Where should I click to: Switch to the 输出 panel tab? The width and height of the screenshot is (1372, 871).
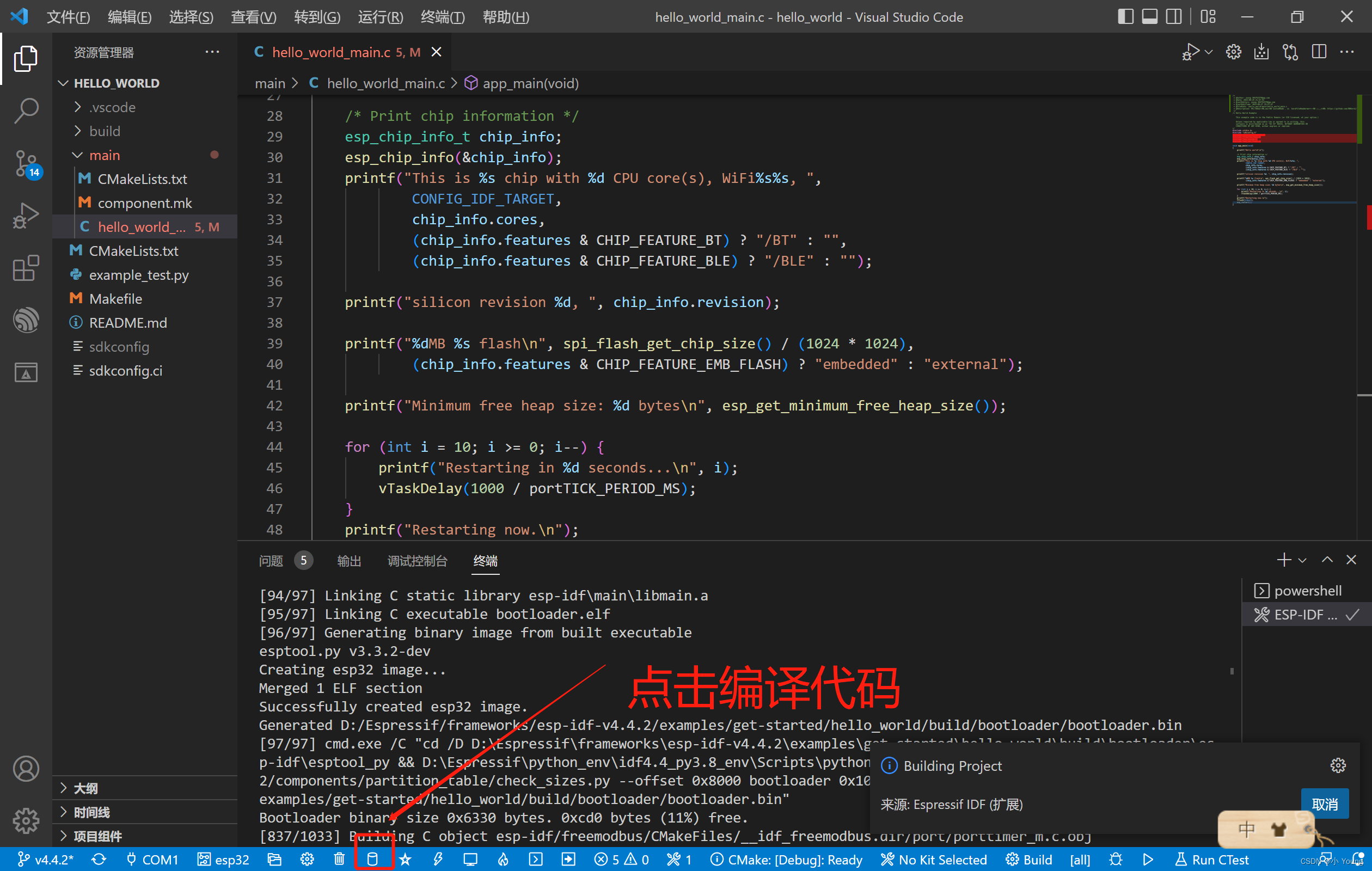pyautogui.click(x=348, y=561)
